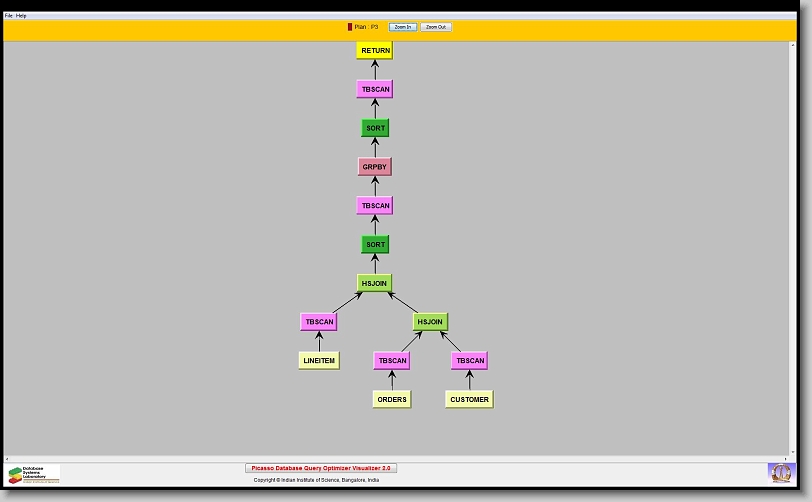Click the Picasso Database Query Optimizer Visualizer button
Viewport: 812px width, 502px height.
[x=321, y=468]
